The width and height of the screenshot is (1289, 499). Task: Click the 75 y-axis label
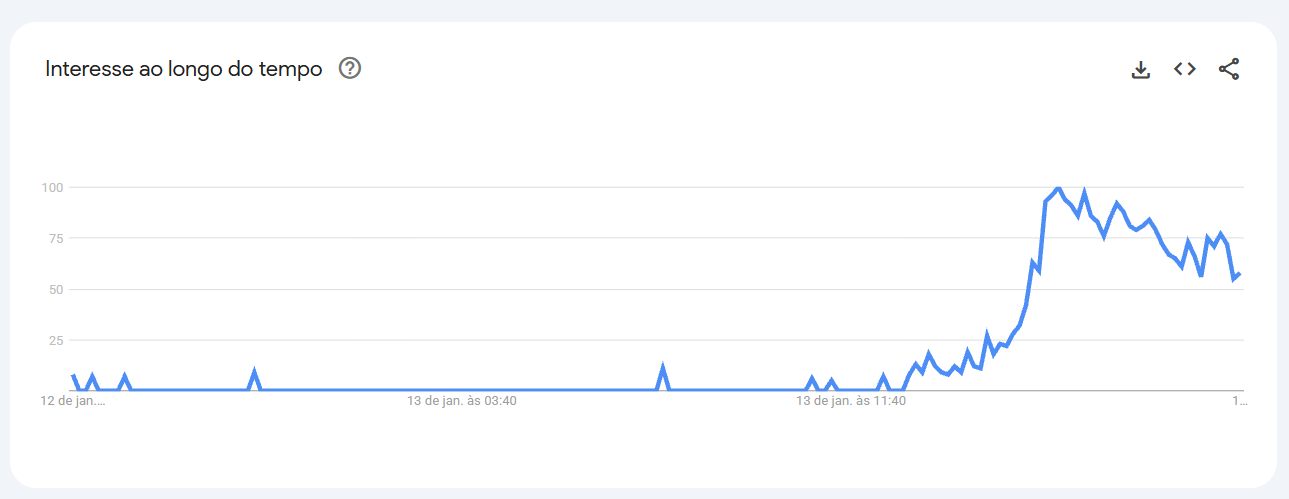pyautogui.click(x=56, y=238)
